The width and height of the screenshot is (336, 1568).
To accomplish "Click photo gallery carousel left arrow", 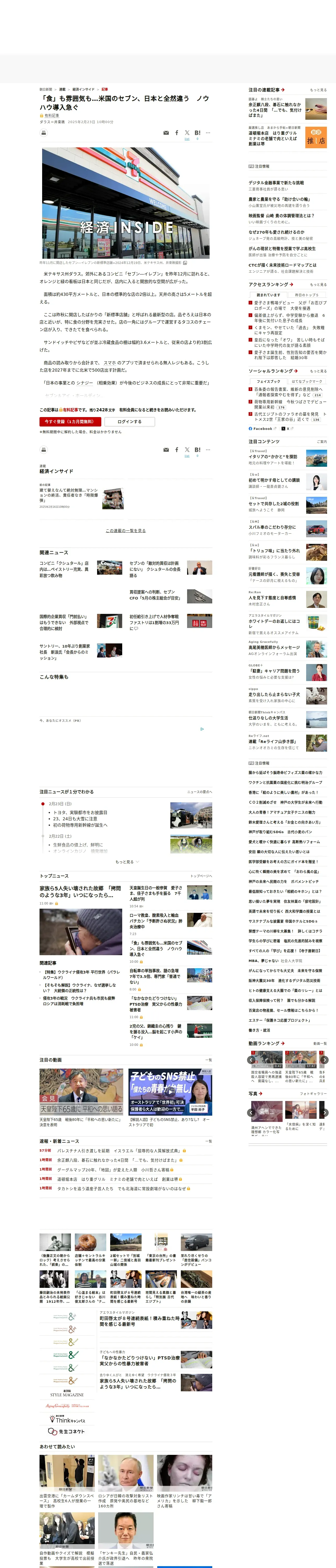I will point(251,1113).
